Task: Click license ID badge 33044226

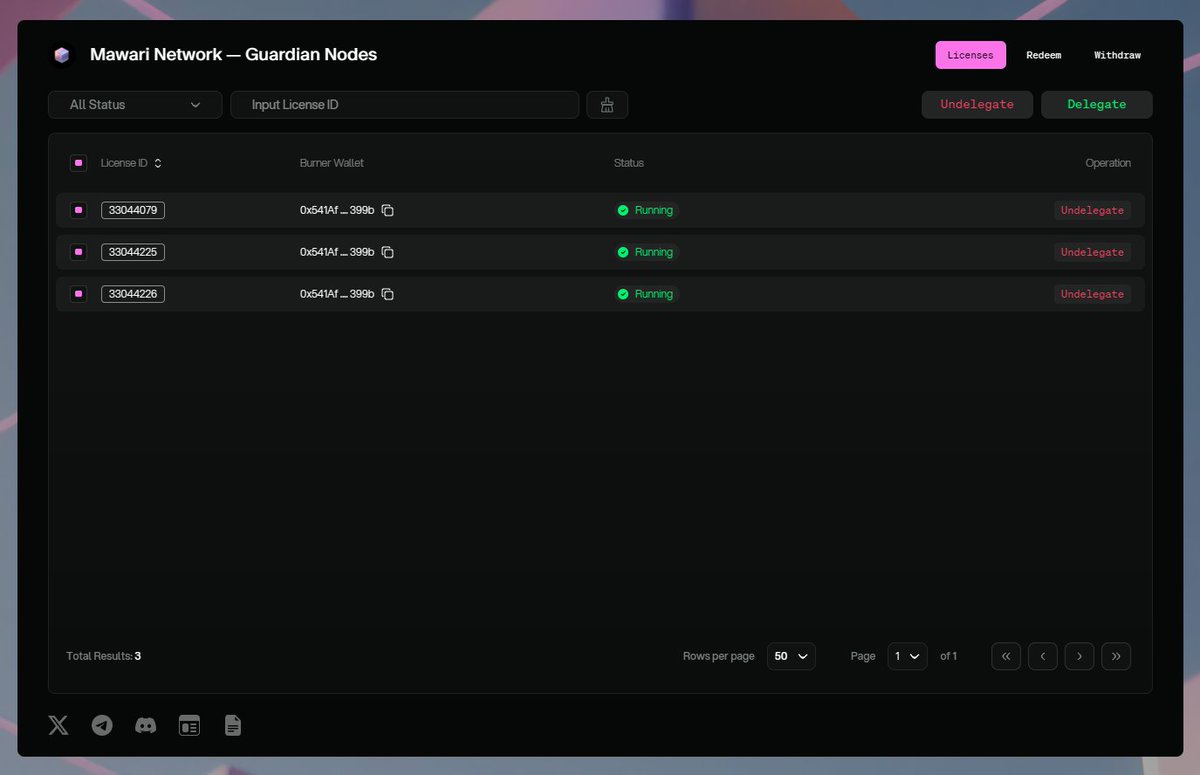Action: pos(133,294)
